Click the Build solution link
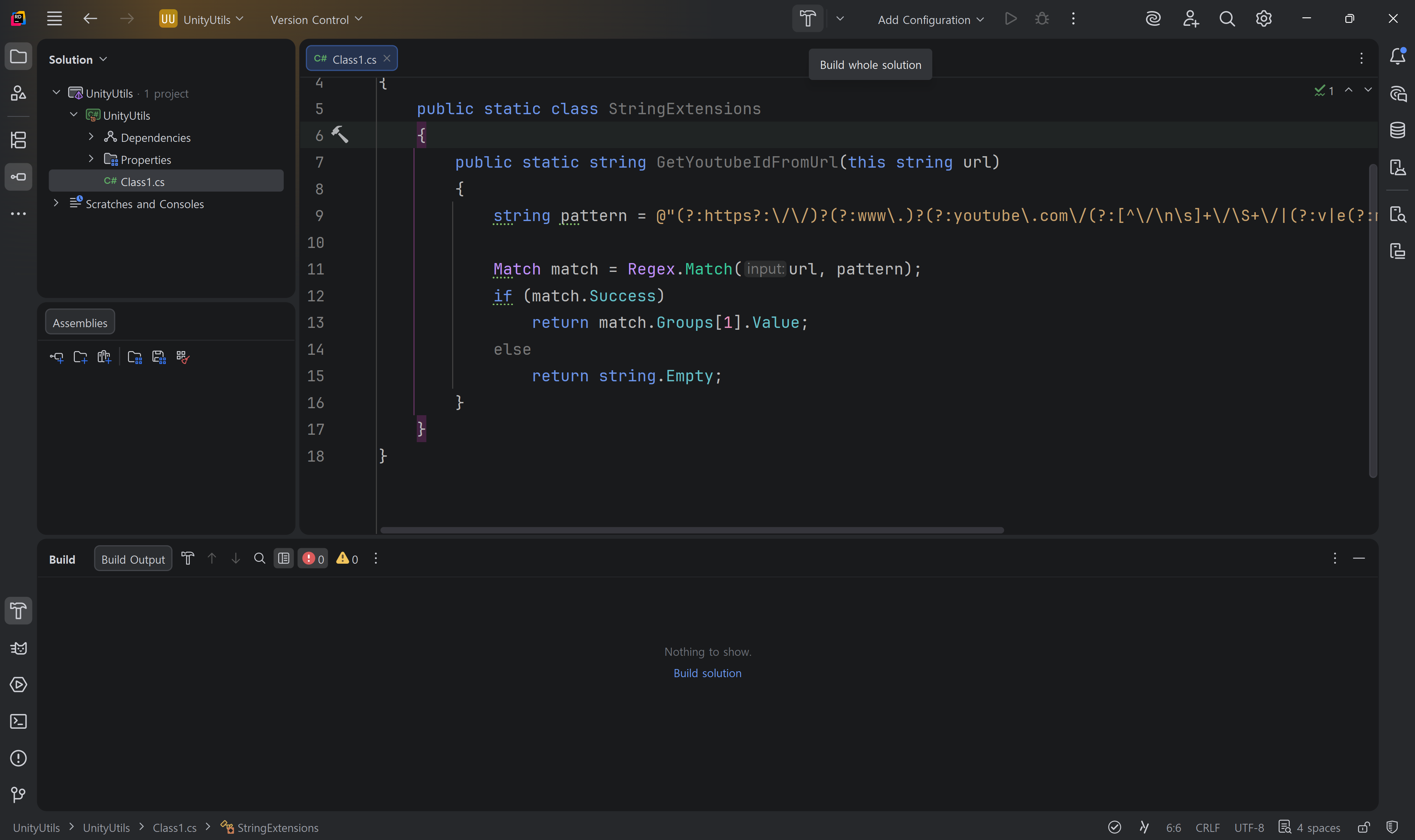This screenshot has height=840, width=1415. click(707, 673)
